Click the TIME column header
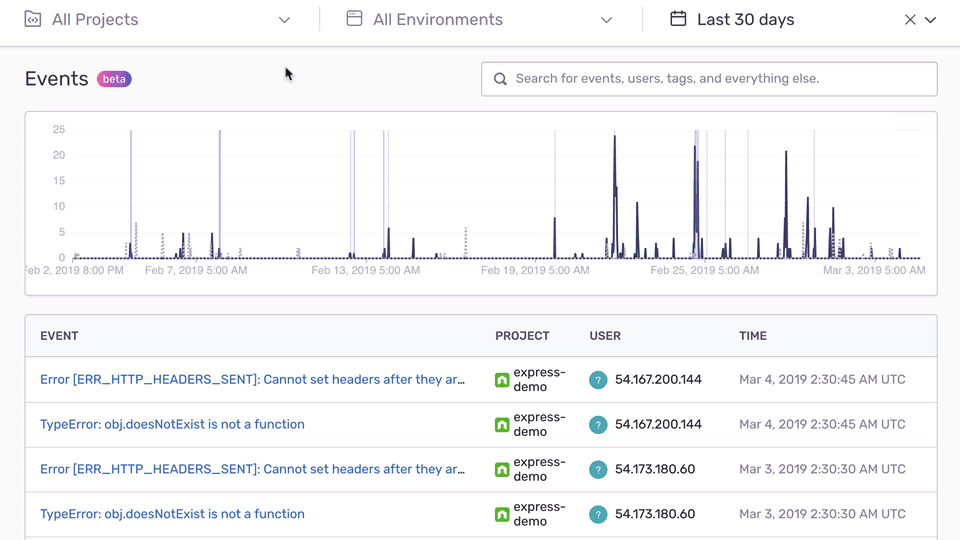The height and width of the screenshot is (540, 960). (x=753, y=336)
